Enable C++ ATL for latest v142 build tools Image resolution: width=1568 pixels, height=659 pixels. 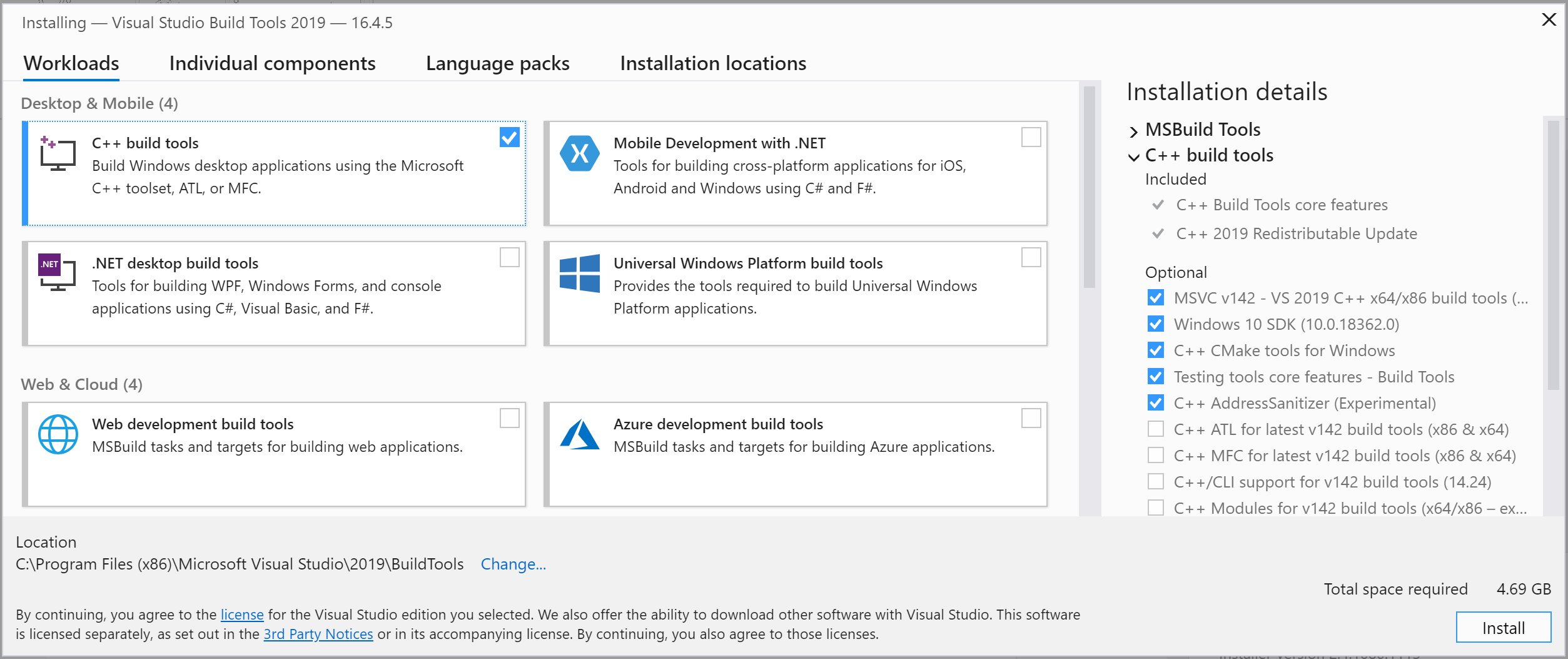pos(1155,429)
